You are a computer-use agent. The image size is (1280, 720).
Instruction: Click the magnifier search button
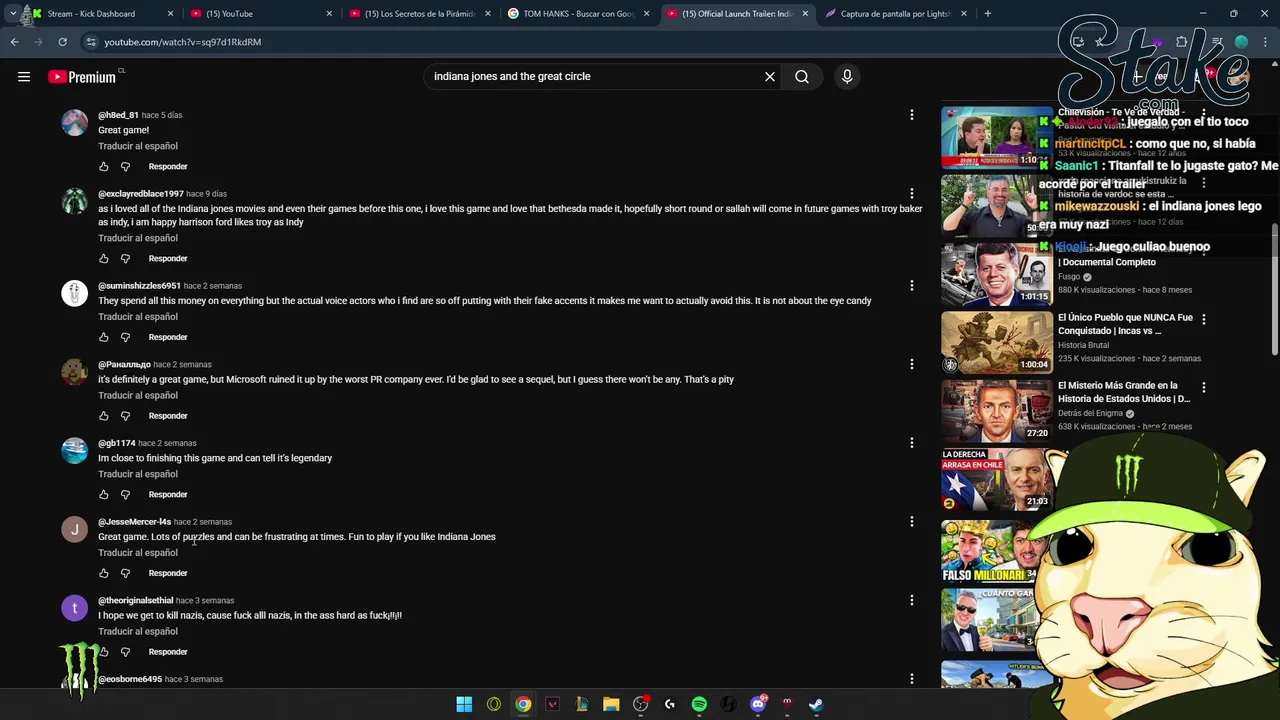coord(802,76)
